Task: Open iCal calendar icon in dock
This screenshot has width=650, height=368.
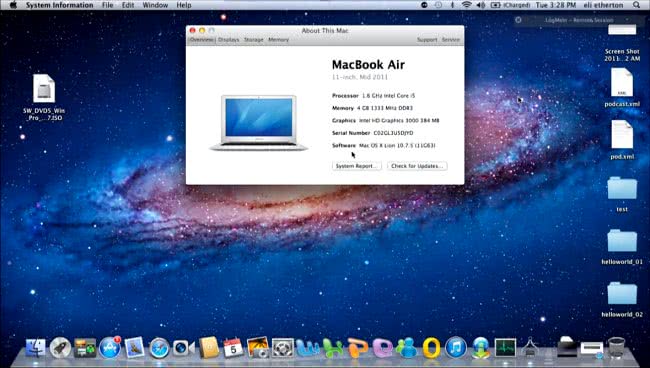Action: (x=233, y=347)
